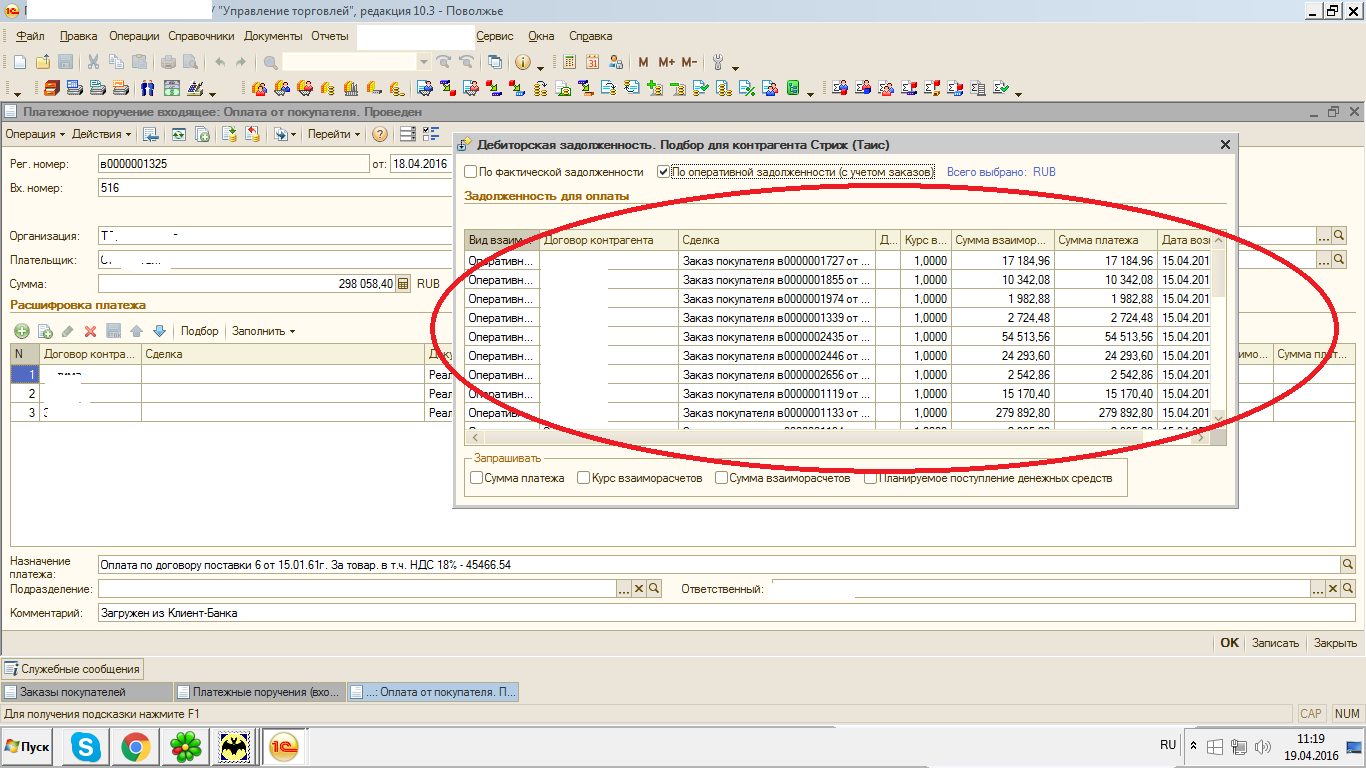Expand the Операция dropdown menu
Viewport: 1366px width, 768px height.
[35, 134]
